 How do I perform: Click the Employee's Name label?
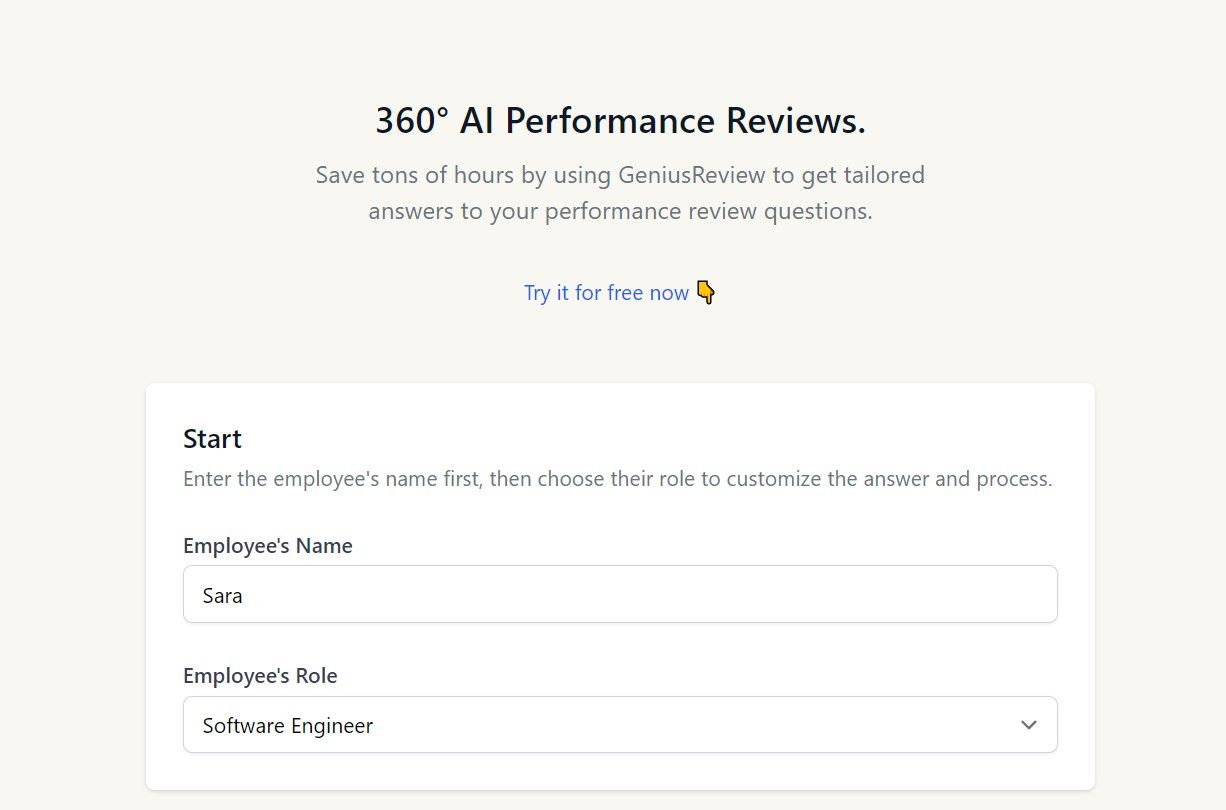[x=267, y=546]
